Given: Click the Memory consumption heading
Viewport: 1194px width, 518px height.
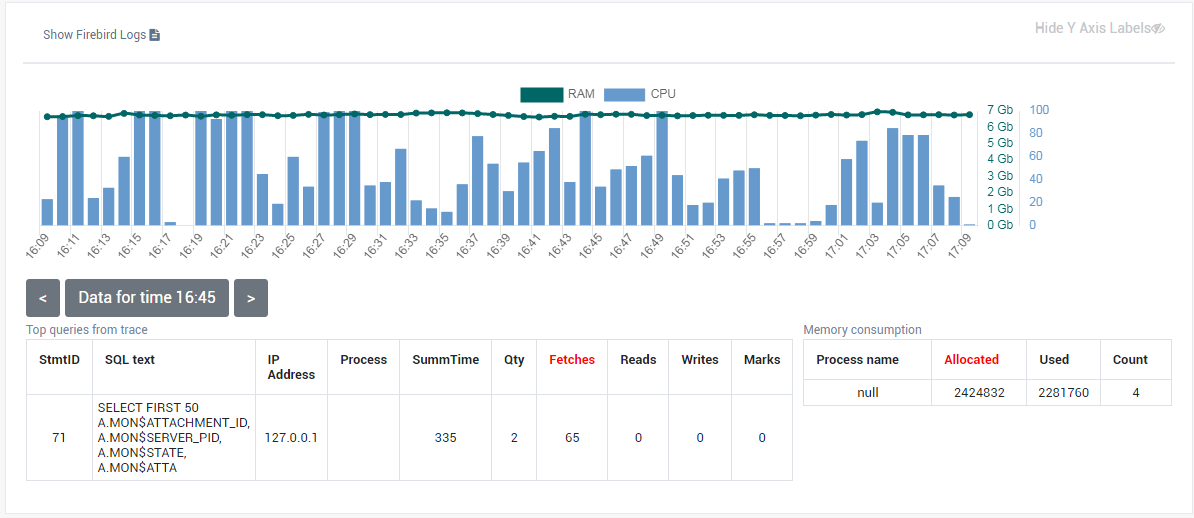Looking at the screenshot, I should pyautogui.click(x=862, y=330).
